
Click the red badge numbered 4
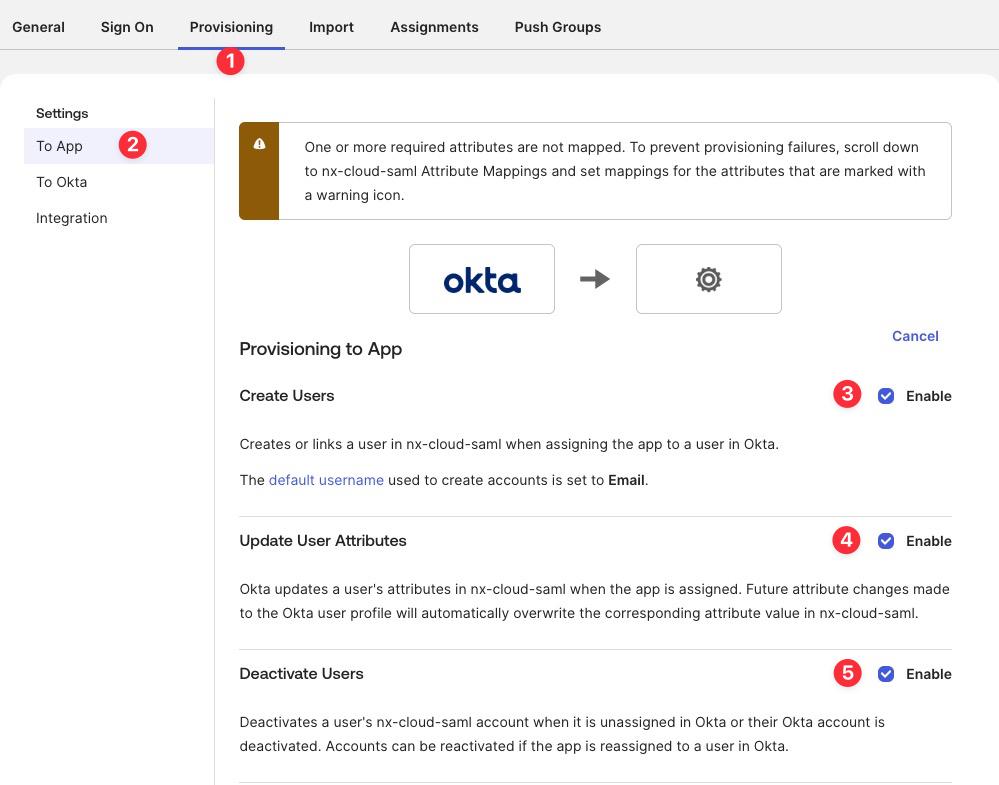click(x=846, y=540)
